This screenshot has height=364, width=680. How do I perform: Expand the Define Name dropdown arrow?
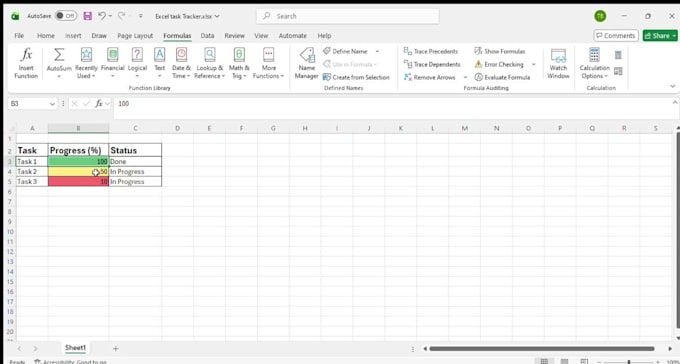[x=377, y=51]
